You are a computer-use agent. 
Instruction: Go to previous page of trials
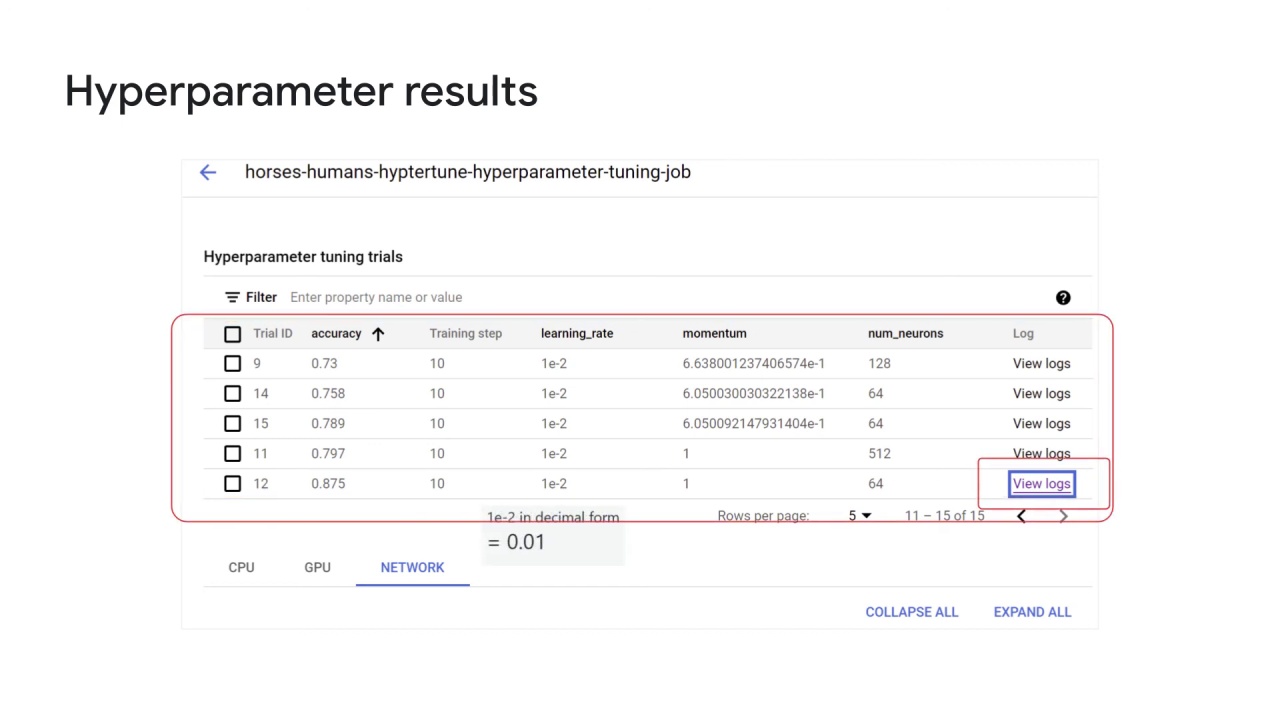[1021, 516]
